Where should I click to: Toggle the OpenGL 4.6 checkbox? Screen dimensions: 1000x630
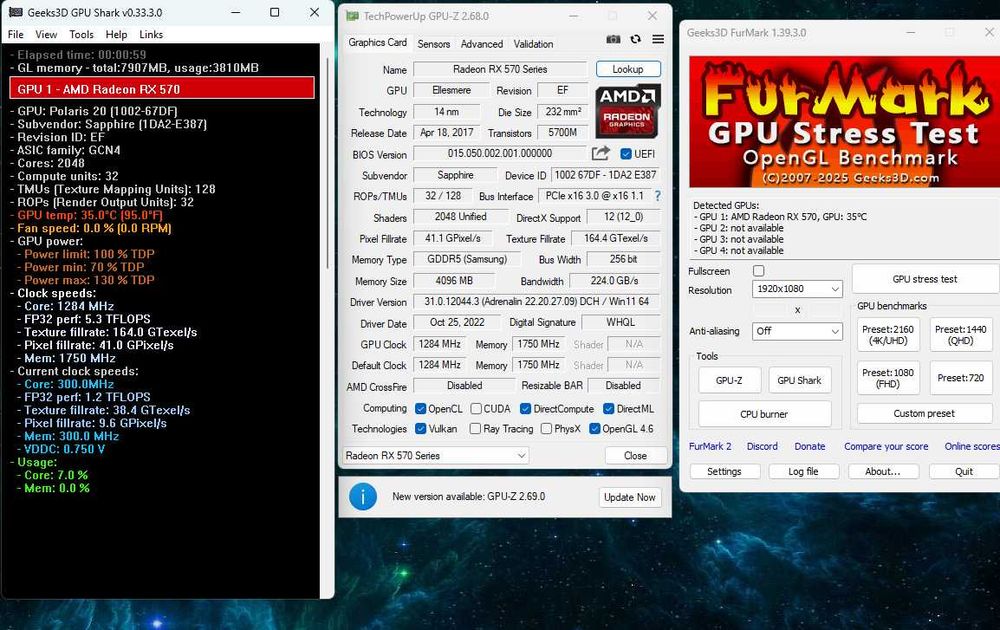[x=594, y=429]
